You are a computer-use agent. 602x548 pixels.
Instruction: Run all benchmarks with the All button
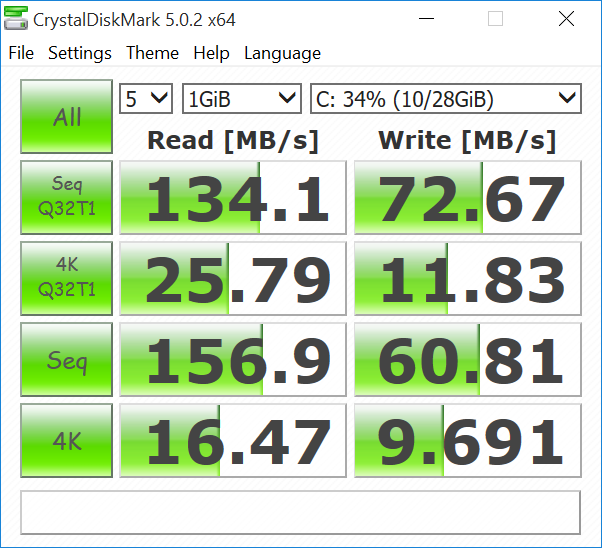pyautogui.click(x=67, y=117)
